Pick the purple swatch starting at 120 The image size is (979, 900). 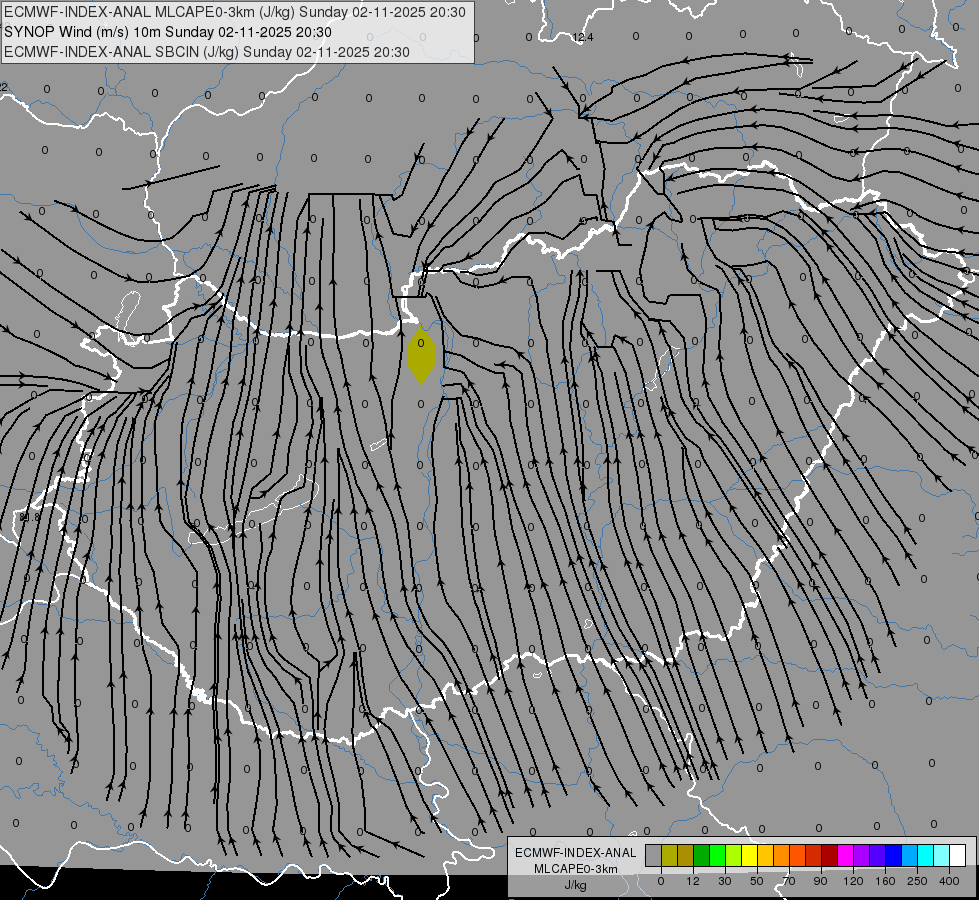(x=862, y=855)
